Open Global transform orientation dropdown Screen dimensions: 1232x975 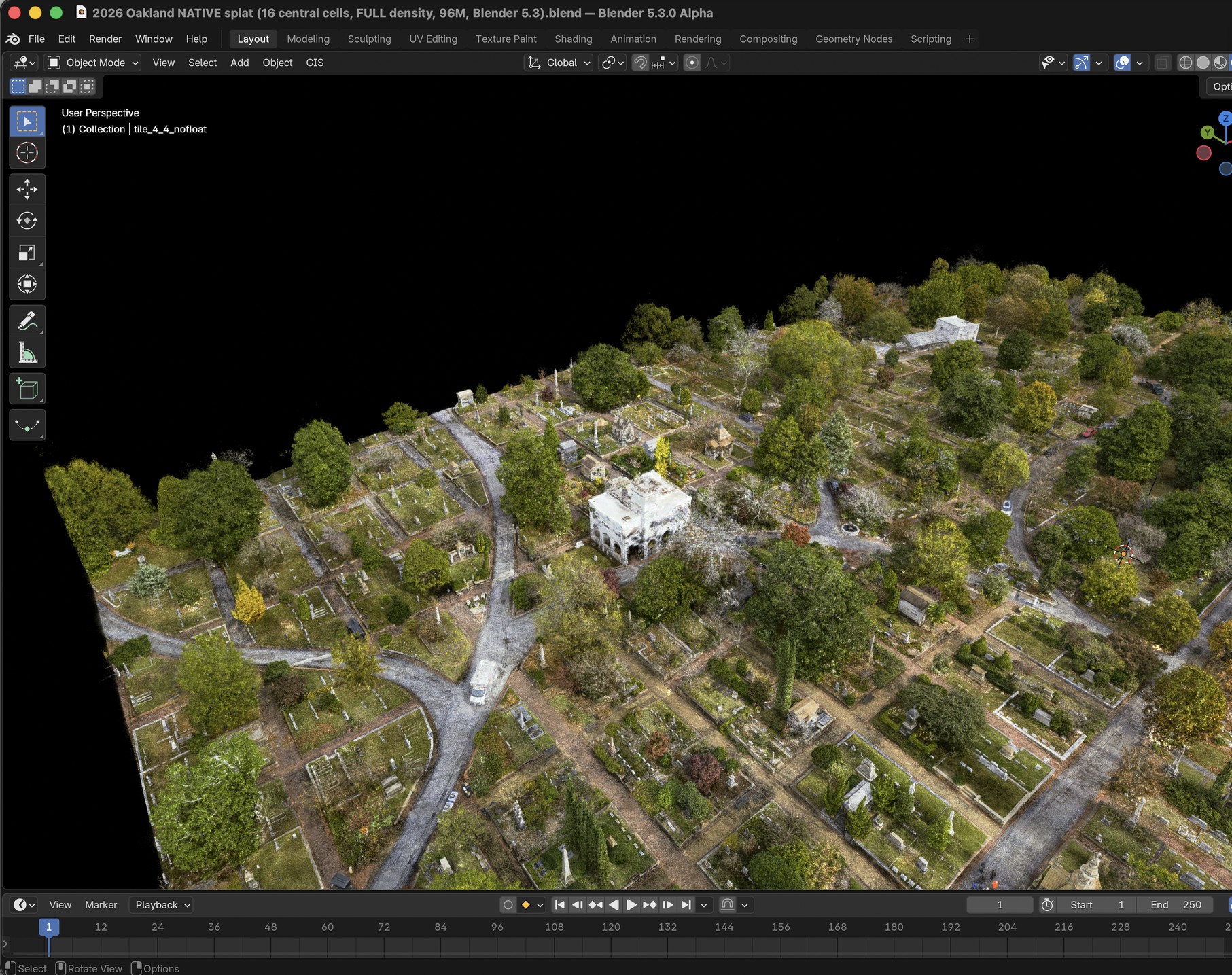(x=558, y=63)
